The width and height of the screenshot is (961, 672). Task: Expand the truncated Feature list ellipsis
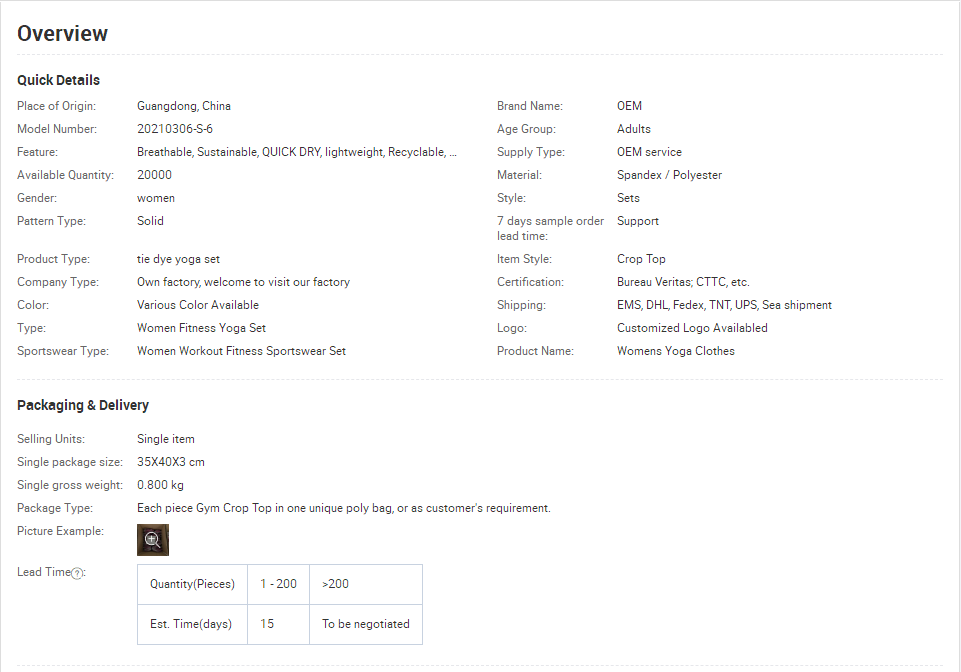pos(453,153)
